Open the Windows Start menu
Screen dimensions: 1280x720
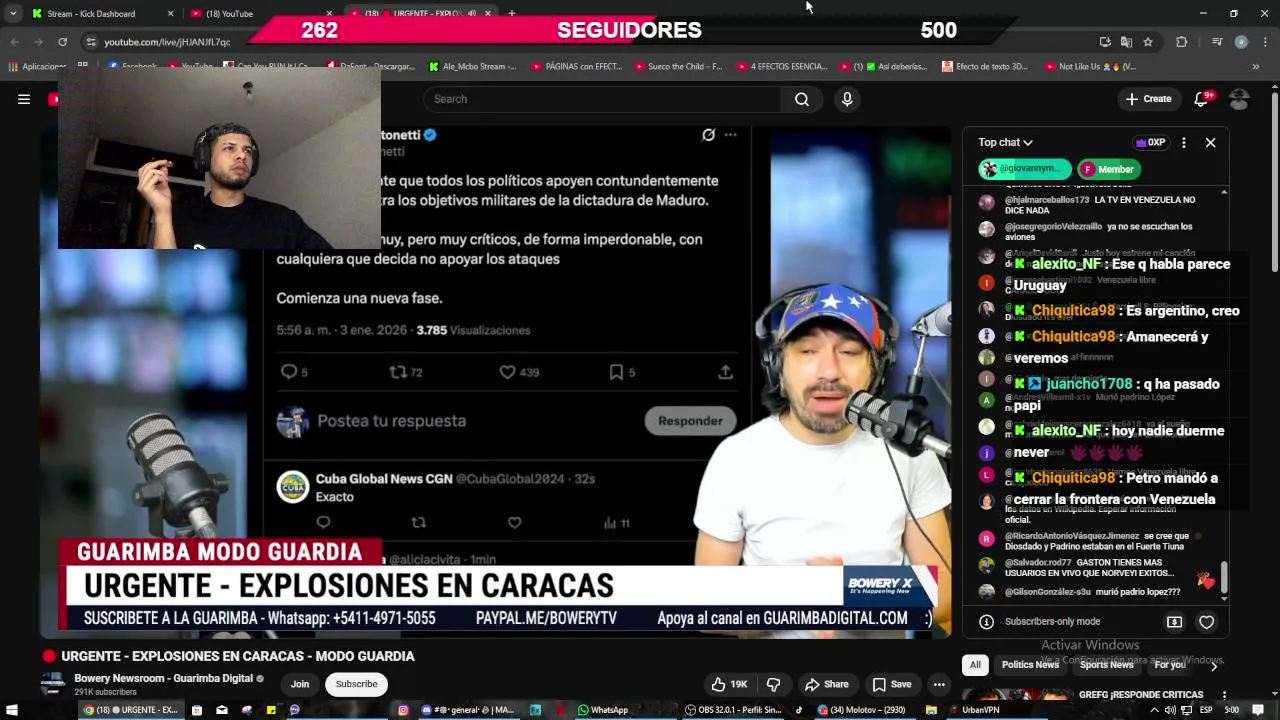[14, 710]
